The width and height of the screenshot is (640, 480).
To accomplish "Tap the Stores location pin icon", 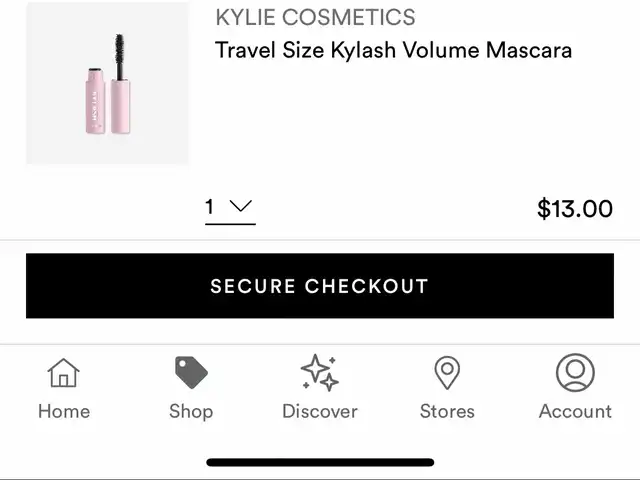I will coord(447,373).
